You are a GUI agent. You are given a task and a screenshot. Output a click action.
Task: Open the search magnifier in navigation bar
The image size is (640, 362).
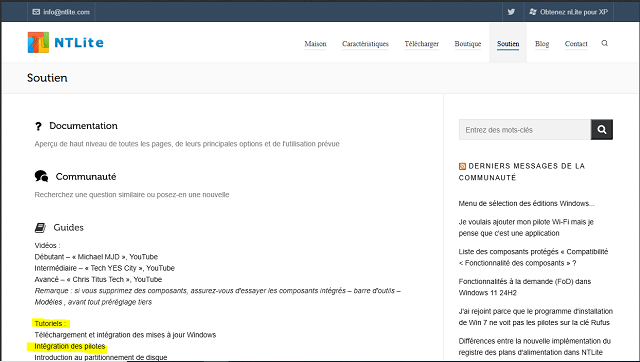point(604,43)
